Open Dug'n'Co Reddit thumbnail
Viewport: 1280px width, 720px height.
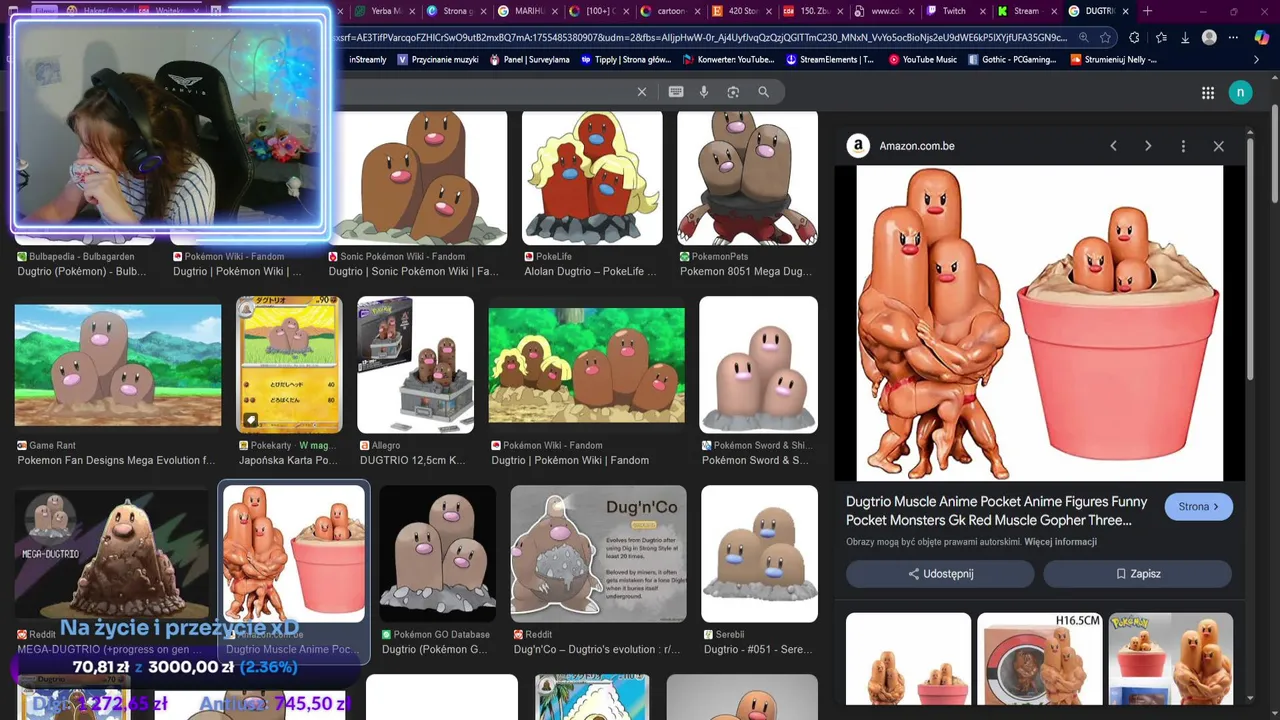point(598,554)
